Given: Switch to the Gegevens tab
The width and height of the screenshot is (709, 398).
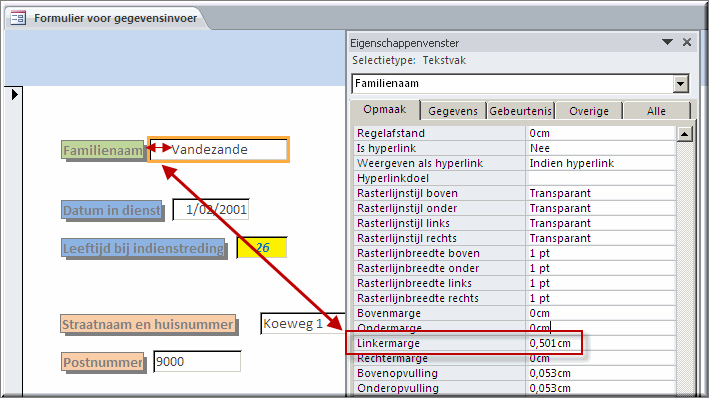Looking at the screenshot, I should click(x=453, y=111).
